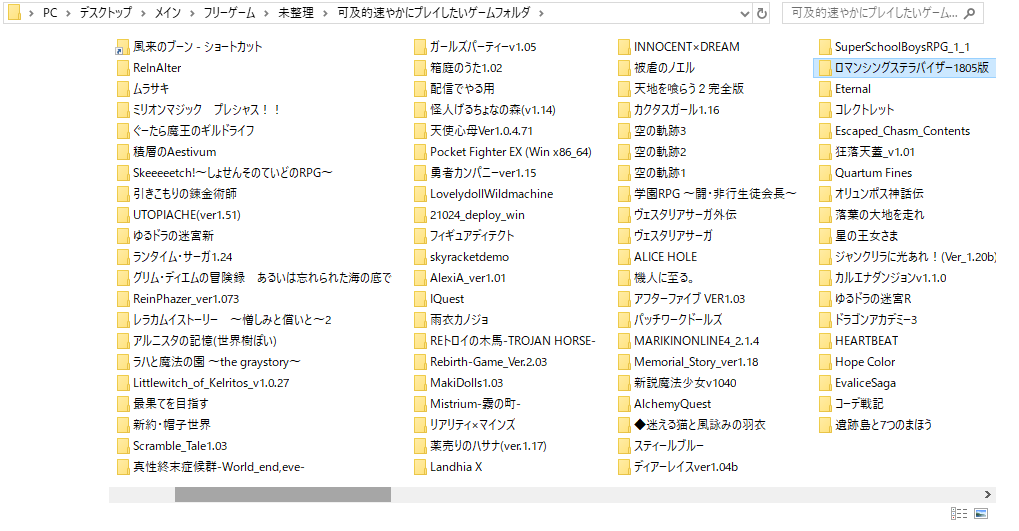The image size is (1019, 531).
Task: Select Landhia X folder icon
Action: [x=420, y=467]
